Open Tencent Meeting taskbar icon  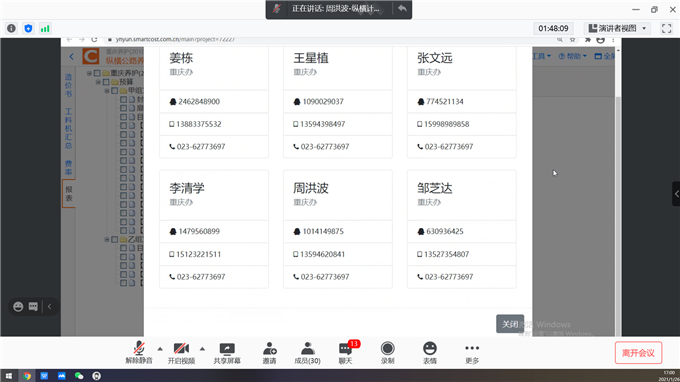62,376
